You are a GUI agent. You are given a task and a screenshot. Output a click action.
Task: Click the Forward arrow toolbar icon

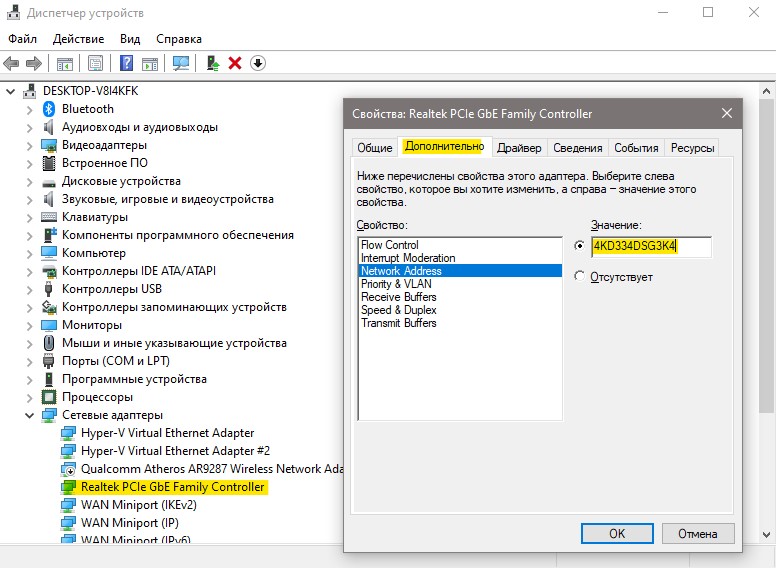33,63
